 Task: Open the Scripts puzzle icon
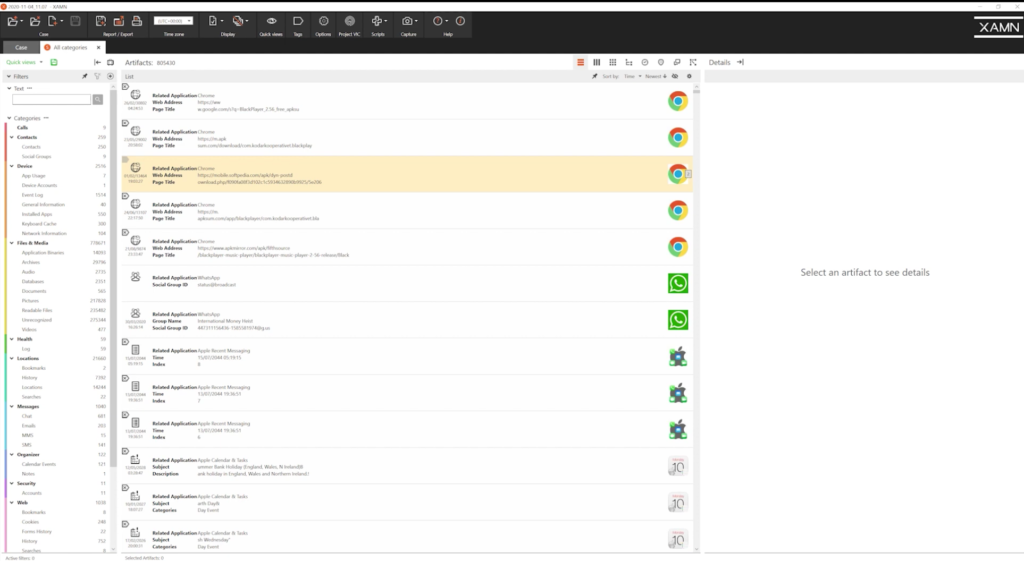[x=378, y=21]
